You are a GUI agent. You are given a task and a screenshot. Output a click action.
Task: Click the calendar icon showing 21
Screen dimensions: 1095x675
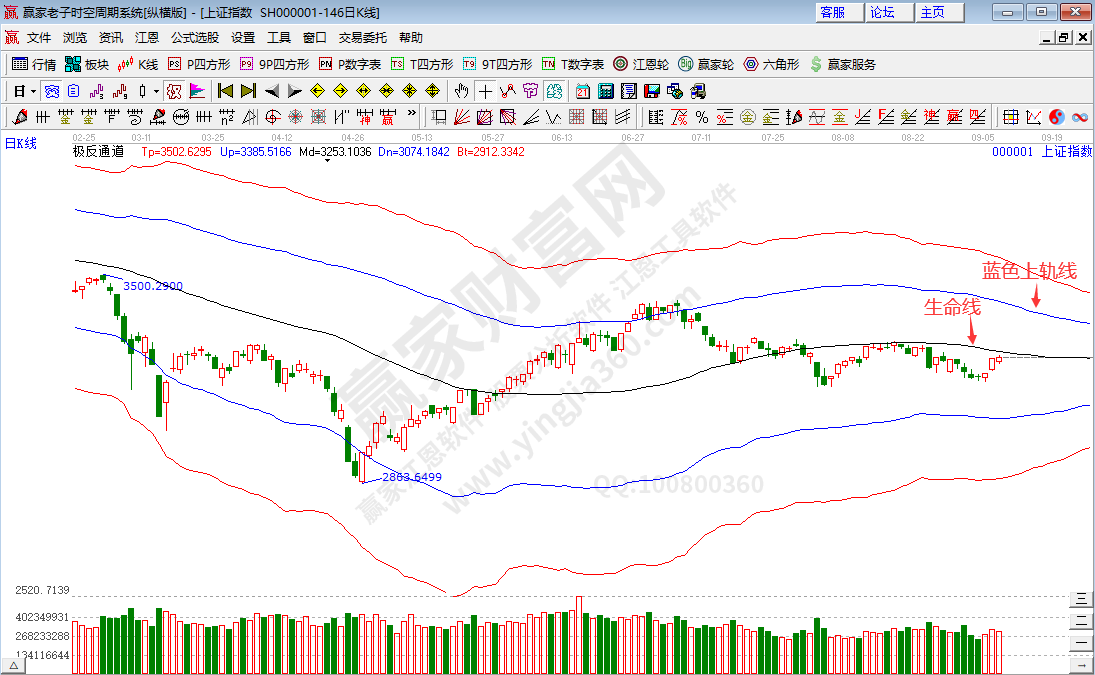coord(582,91)
